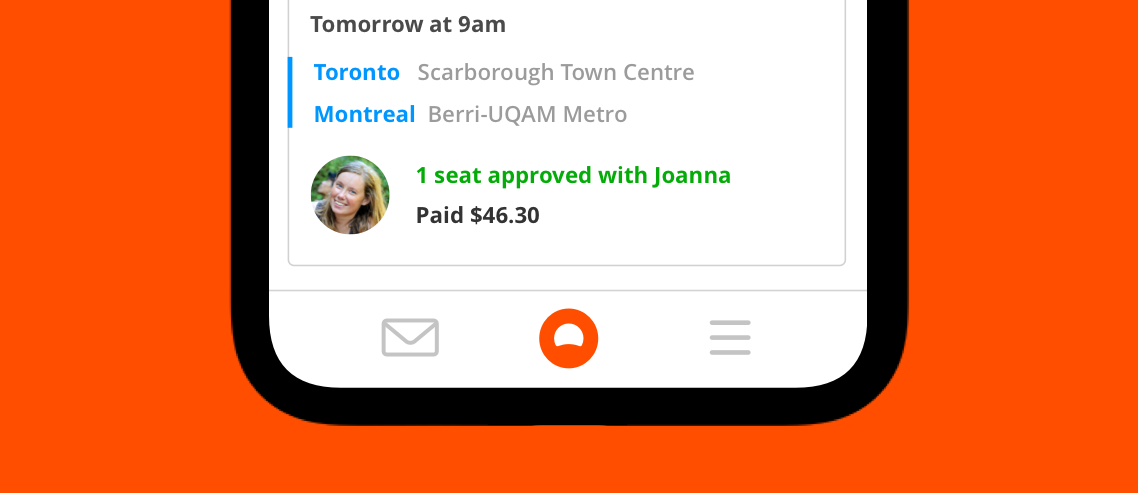
Task: Click nav bar space between logo and menu
Action: coord(654,338)
